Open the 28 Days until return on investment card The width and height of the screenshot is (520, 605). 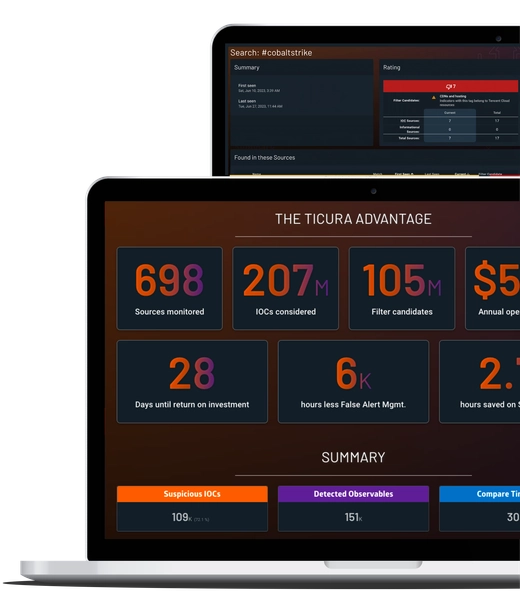click(x=192, y=382)
